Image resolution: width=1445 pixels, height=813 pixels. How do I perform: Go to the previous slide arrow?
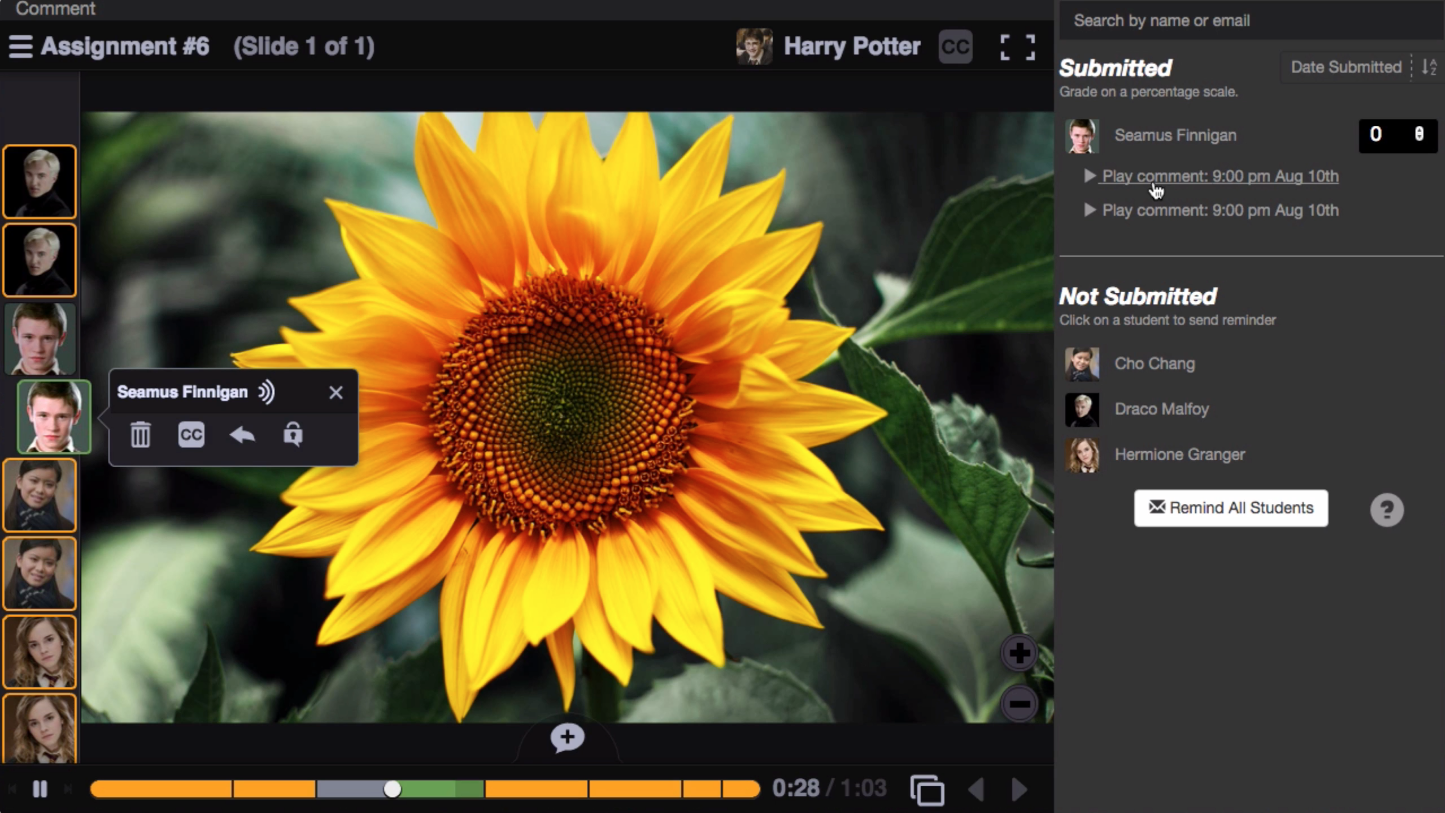coord(976,790)
